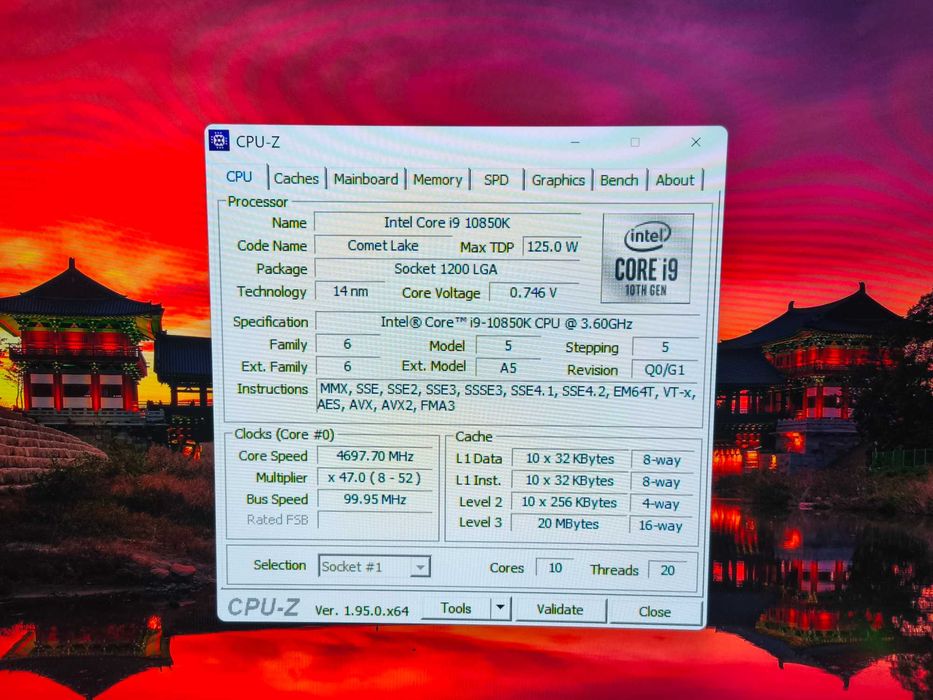Show the About tab

point(675,180)
